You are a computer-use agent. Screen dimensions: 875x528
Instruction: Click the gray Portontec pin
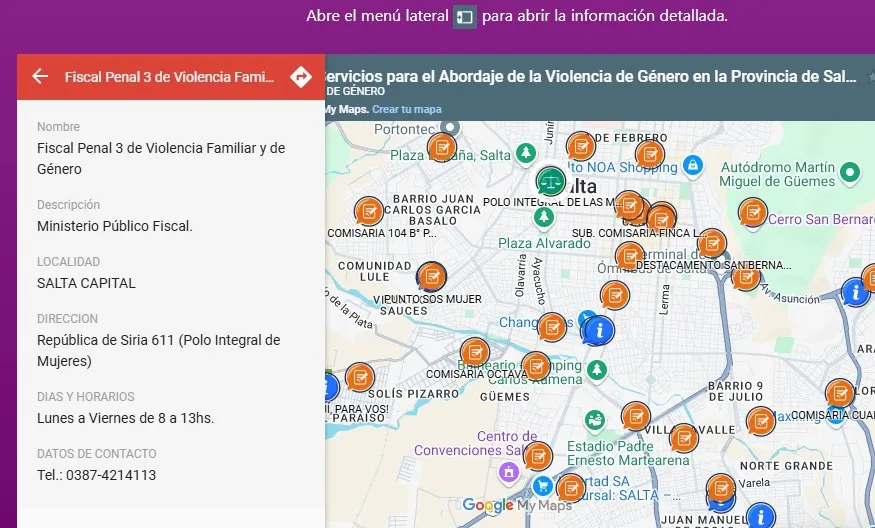[x=450, y=127]
